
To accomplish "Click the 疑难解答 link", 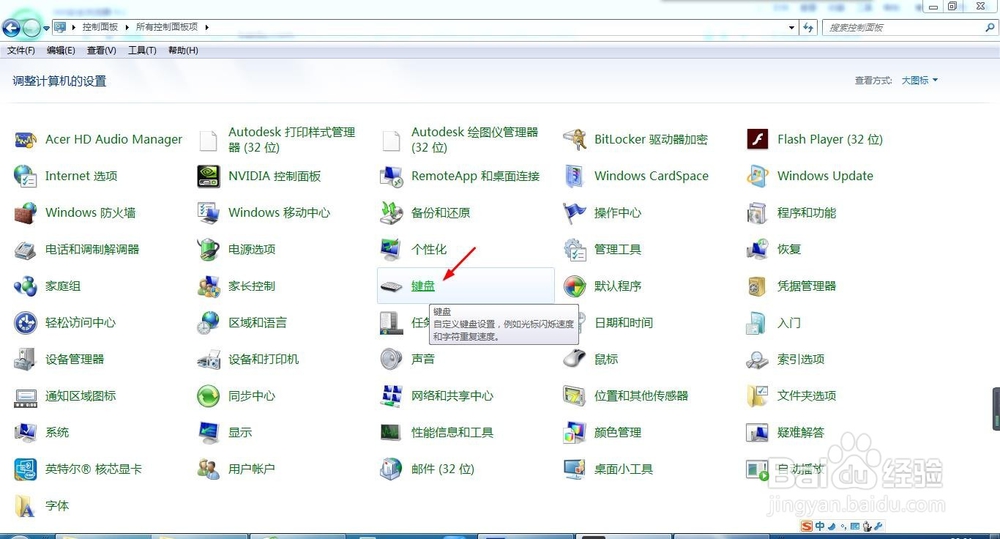I will point(800,432).
